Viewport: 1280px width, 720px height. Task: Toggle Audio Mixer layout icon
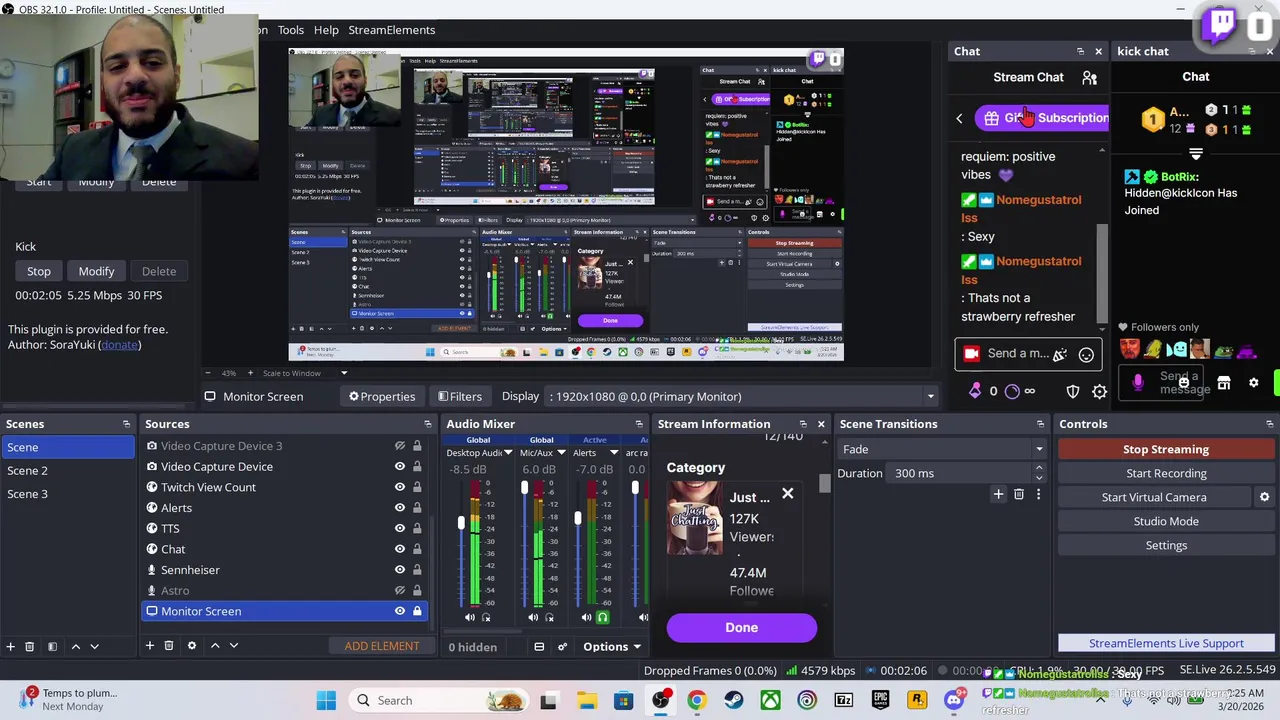click(539, 647)
